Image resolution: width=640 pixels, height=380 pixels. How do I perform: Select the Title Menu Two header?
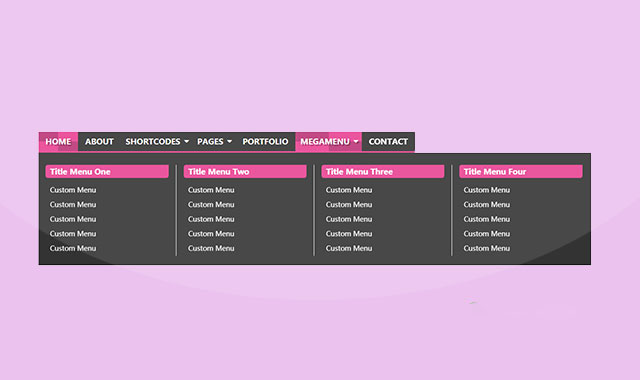tap(245, 171)
